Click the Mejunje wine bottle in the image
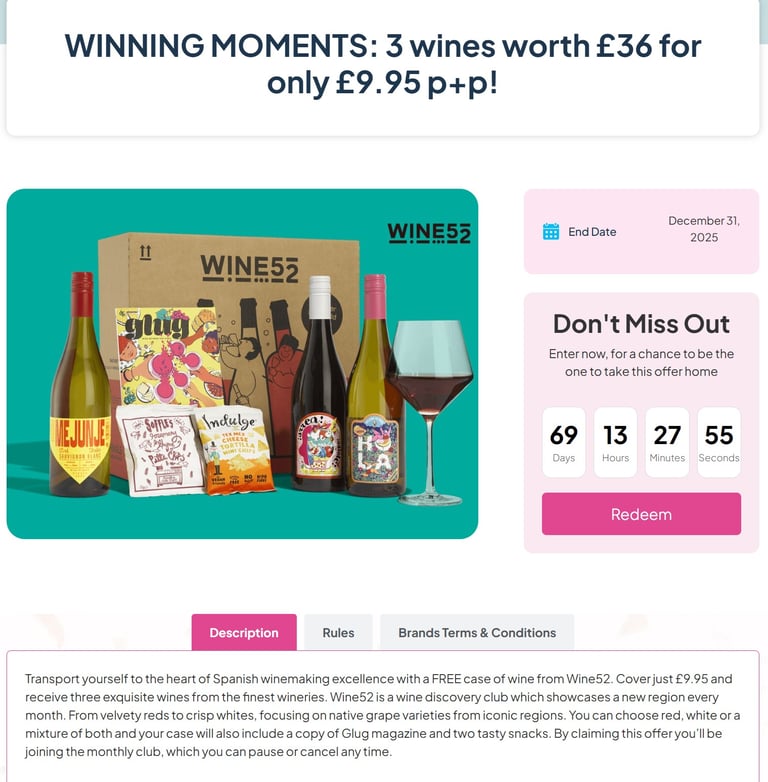The width and height of the screenshot is (768, 782). coord(80,384)
